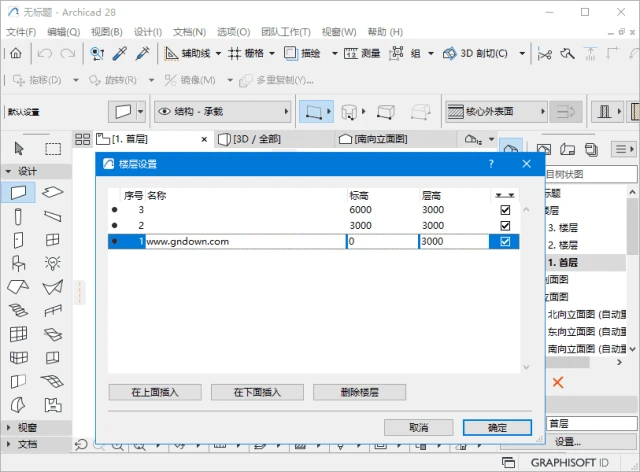Expand the Document toolbox section

[8, 444]
